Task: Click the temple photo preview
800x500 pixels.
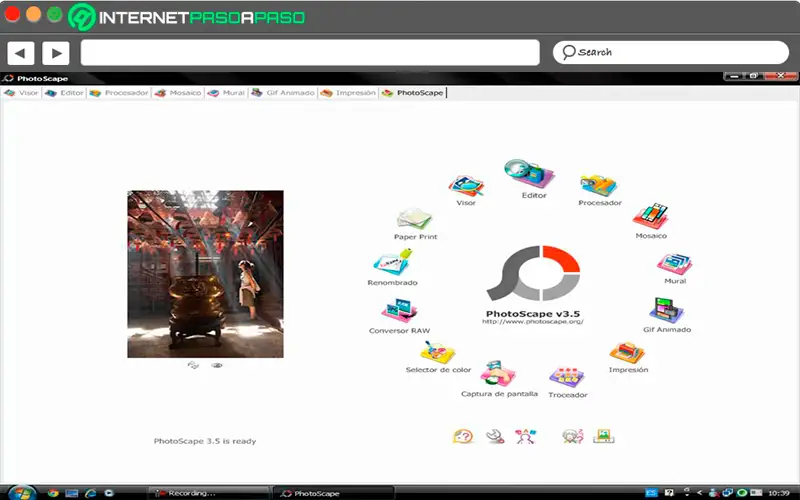Action: pos(205,274)
